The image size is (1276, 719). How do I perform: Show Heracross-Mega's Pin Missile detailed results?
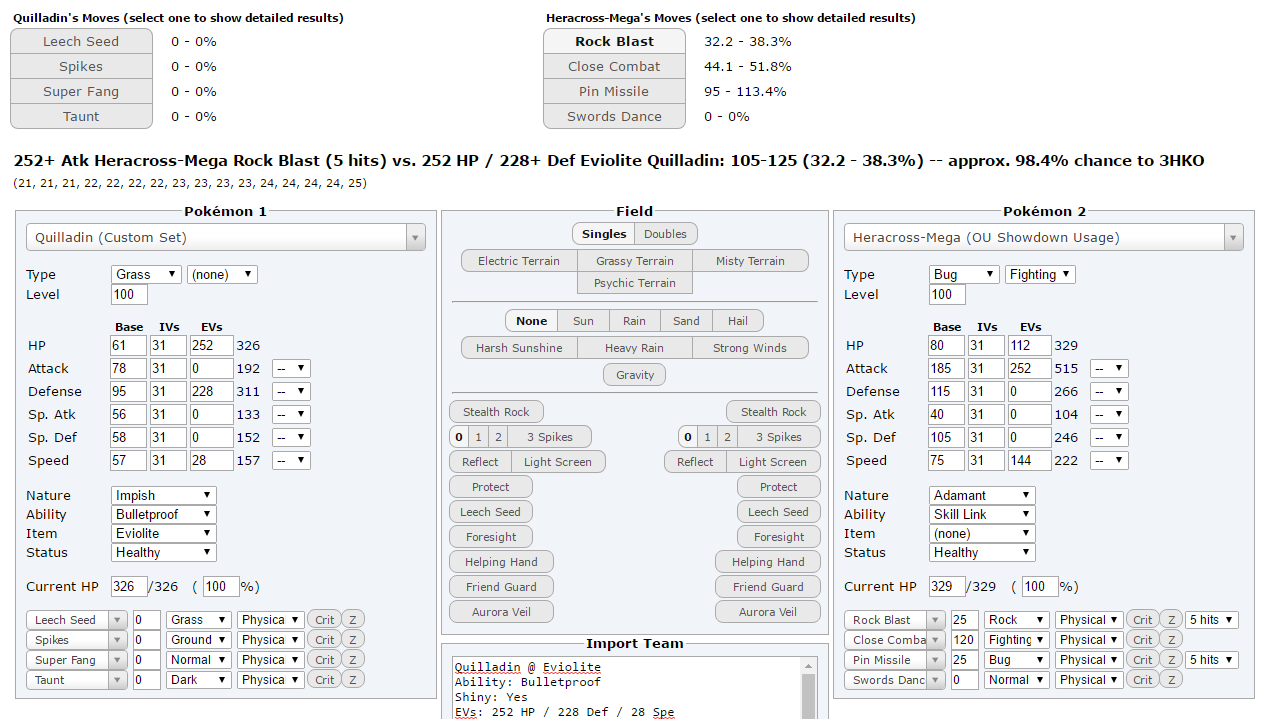(x=614, y=91)
